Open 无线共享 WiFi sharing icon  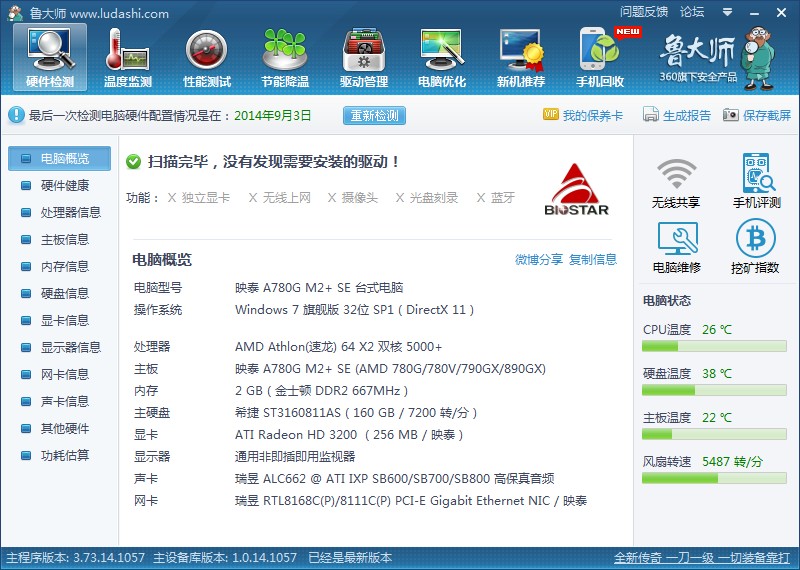[676, 182]
